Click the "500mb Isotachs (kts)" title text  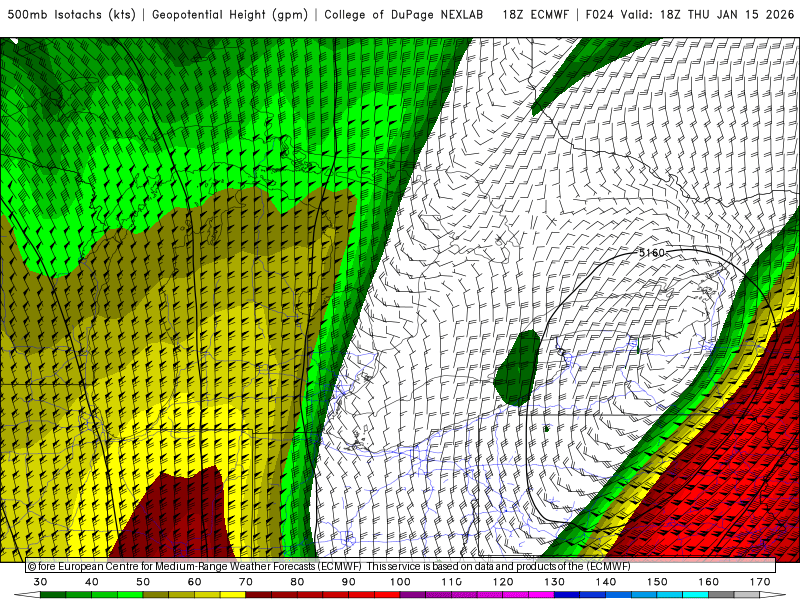71,15
